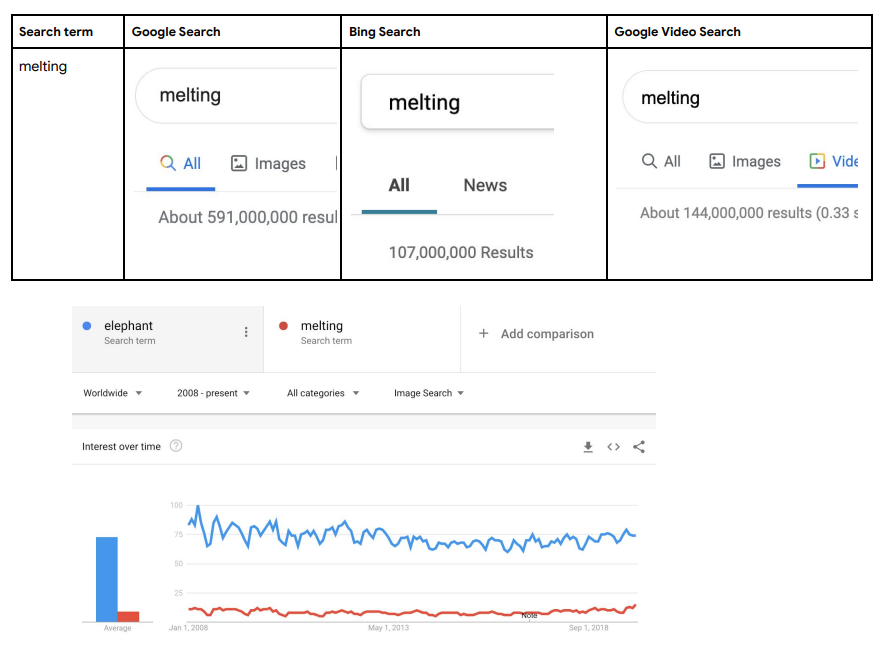The height and width of the screenshot is (650, 889).
Task: Click the download icon above the chart
Action: 588,447
